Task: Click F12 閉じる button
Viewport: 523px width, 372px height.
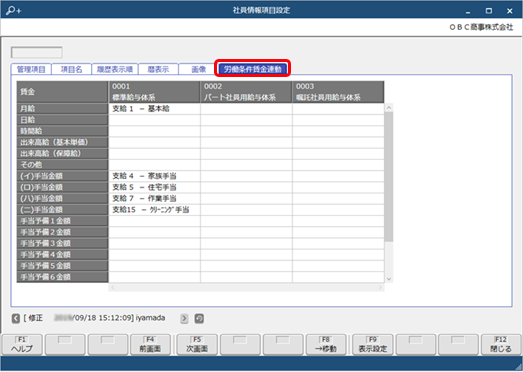Action: pos(501,344)
